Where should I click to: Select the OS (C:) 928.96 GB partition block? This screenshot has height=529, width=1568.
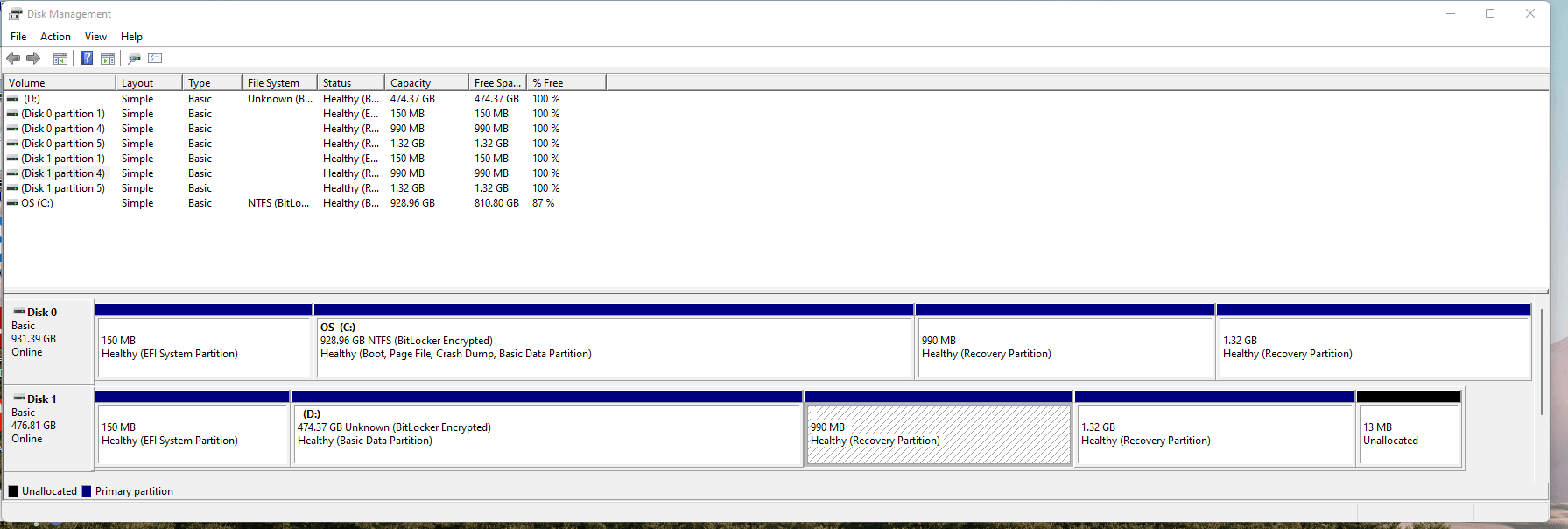coord(614,342)
